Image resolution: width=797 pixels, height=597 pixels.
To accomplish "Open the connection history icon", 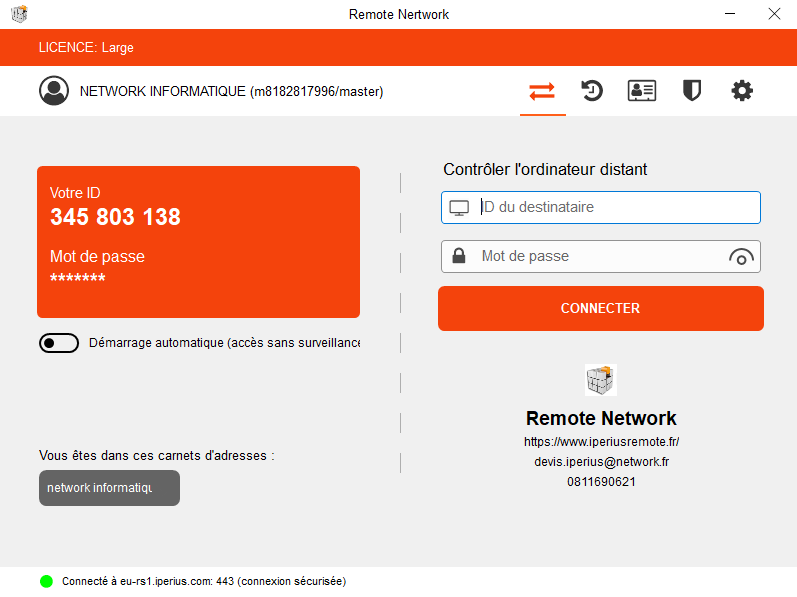I will [x=592, y=91].
